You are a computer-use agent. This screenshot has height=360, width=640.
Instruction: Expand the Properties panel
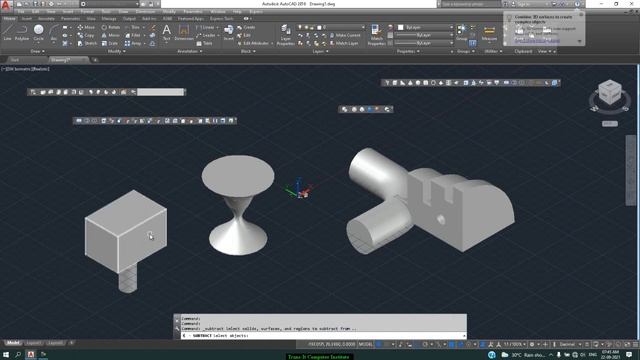point(408,51)
